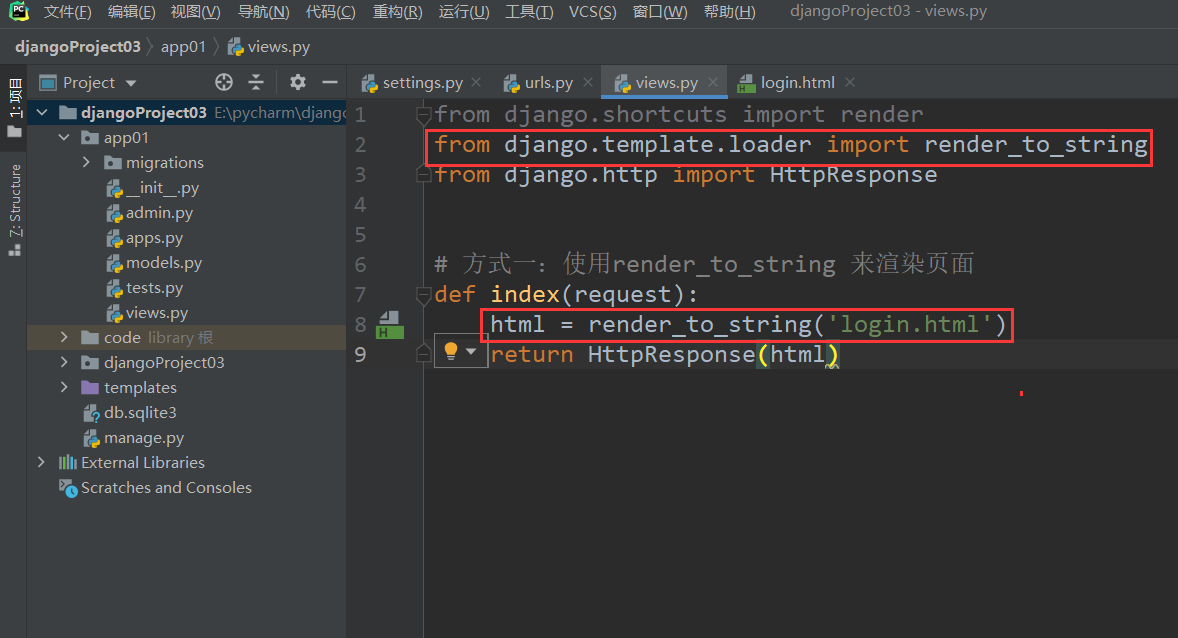Place cursor in the index function name

tap(524, 294)
